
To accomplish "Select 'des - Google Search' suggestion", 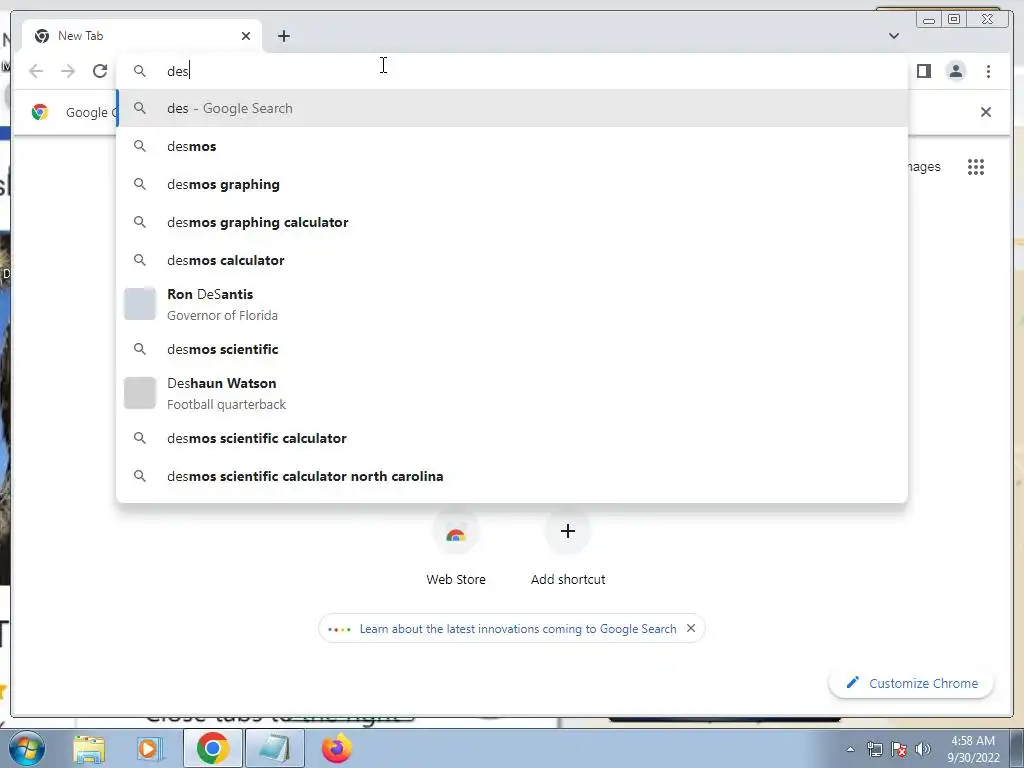I will tap(512, 108).
